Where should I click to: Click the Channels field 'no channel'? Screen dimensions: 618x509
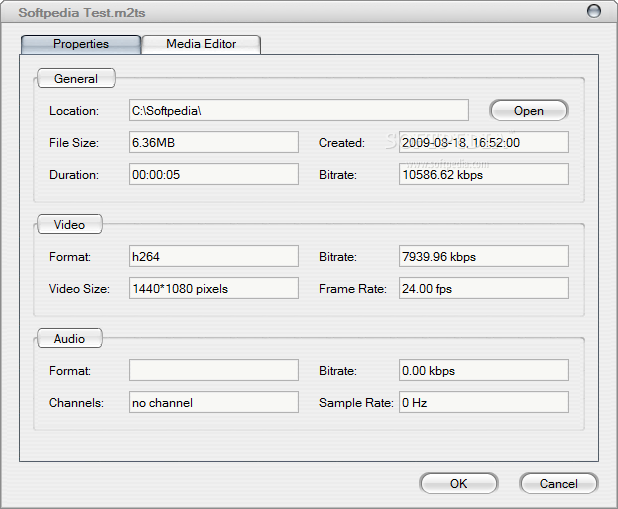coord(214,402)
